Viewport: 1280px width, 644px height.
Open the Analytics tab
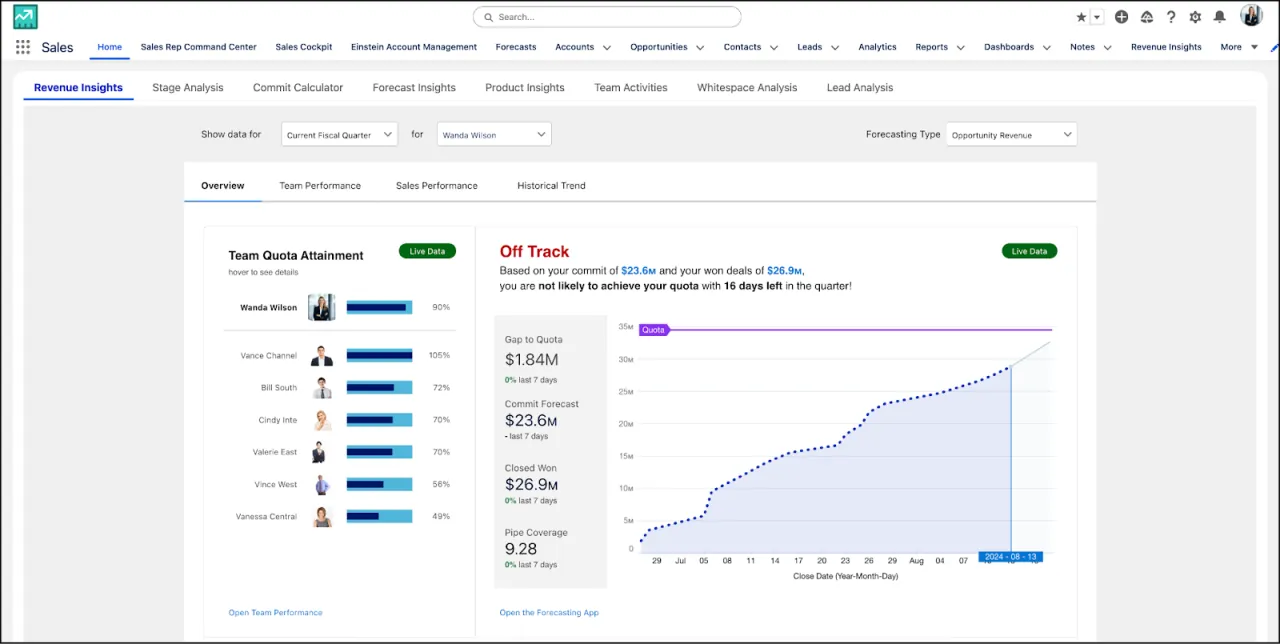[x=877, y=47]
